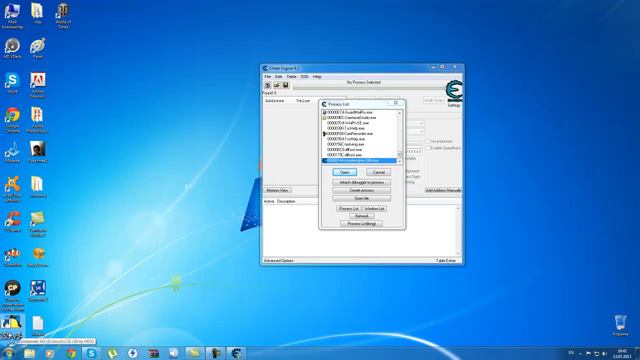Click the Value column header
This screenshot has width=640, height=360.
pos(303,100)
